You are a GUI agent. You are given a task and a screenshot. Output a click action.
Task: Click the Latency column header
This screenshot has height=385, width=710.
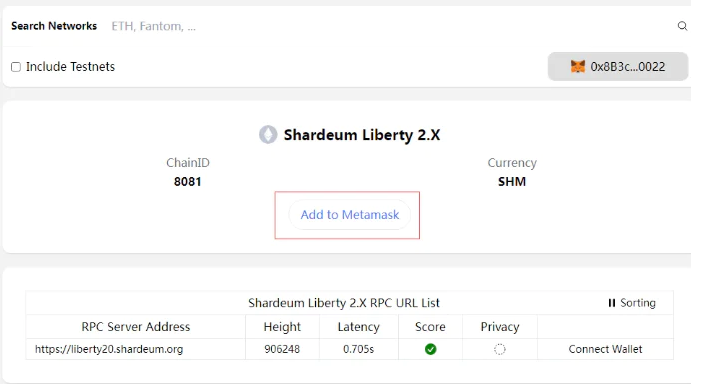pyautogui.click(x=359, y=327)
